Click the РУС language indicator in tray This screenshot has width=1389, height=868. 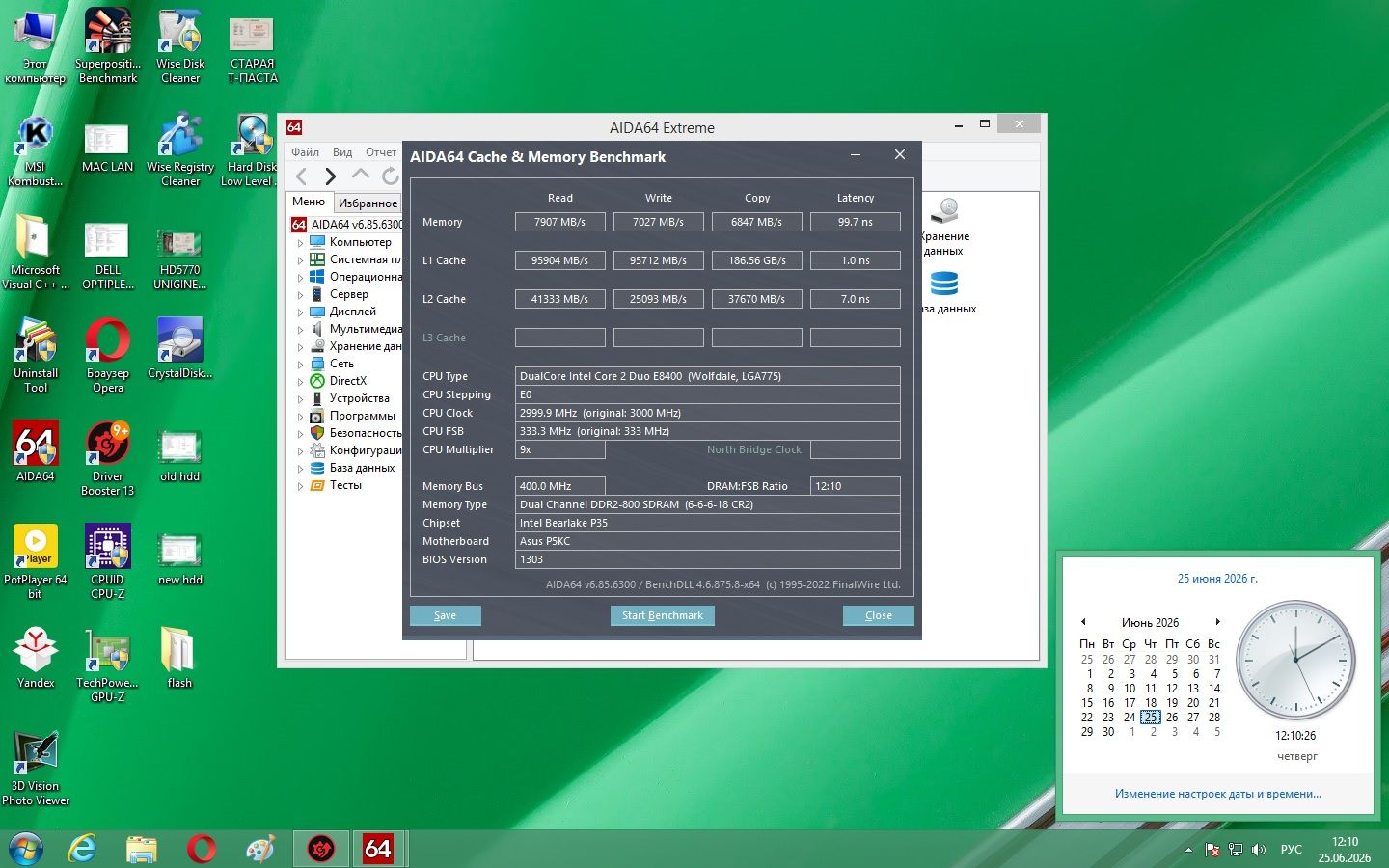(x=1291, y=850)
